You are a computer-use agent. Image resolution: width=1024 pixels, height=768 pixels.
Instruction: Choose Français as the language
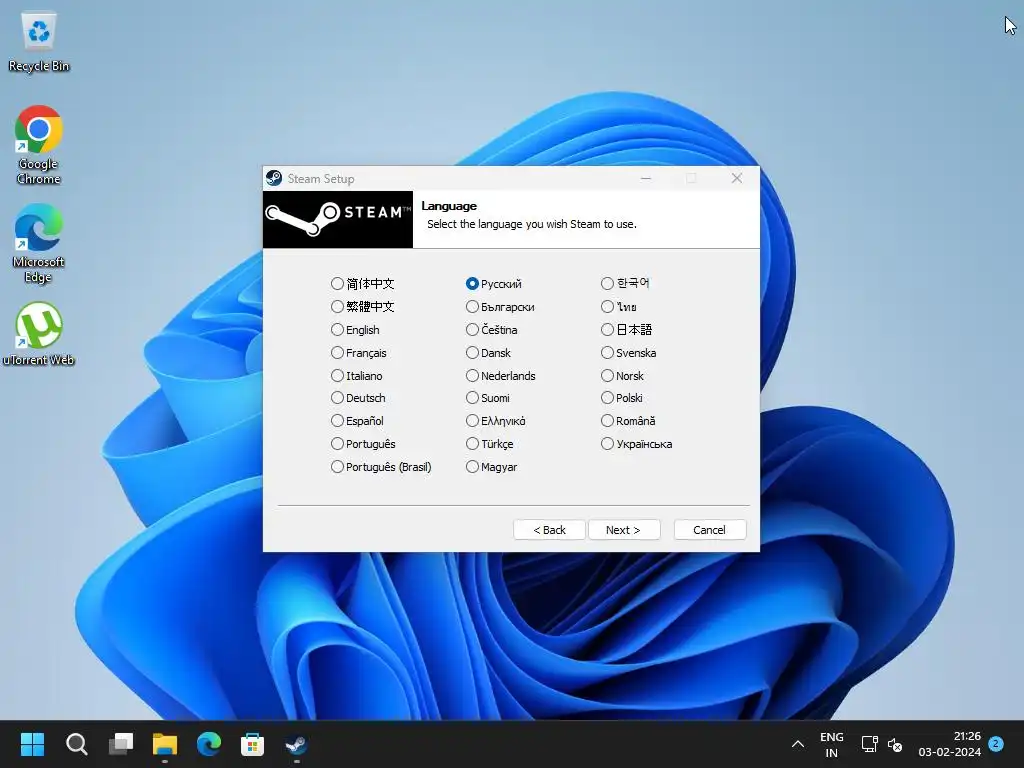359,353
